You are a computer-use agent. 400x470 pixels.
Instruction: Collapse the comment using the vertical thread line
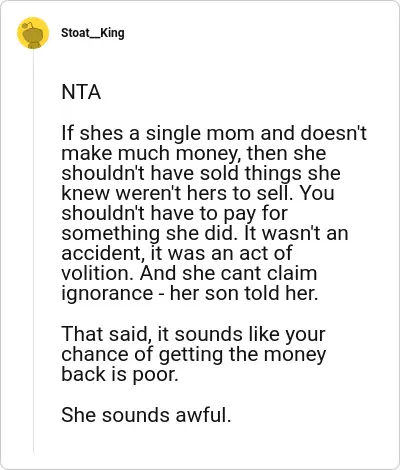(33, 252)
